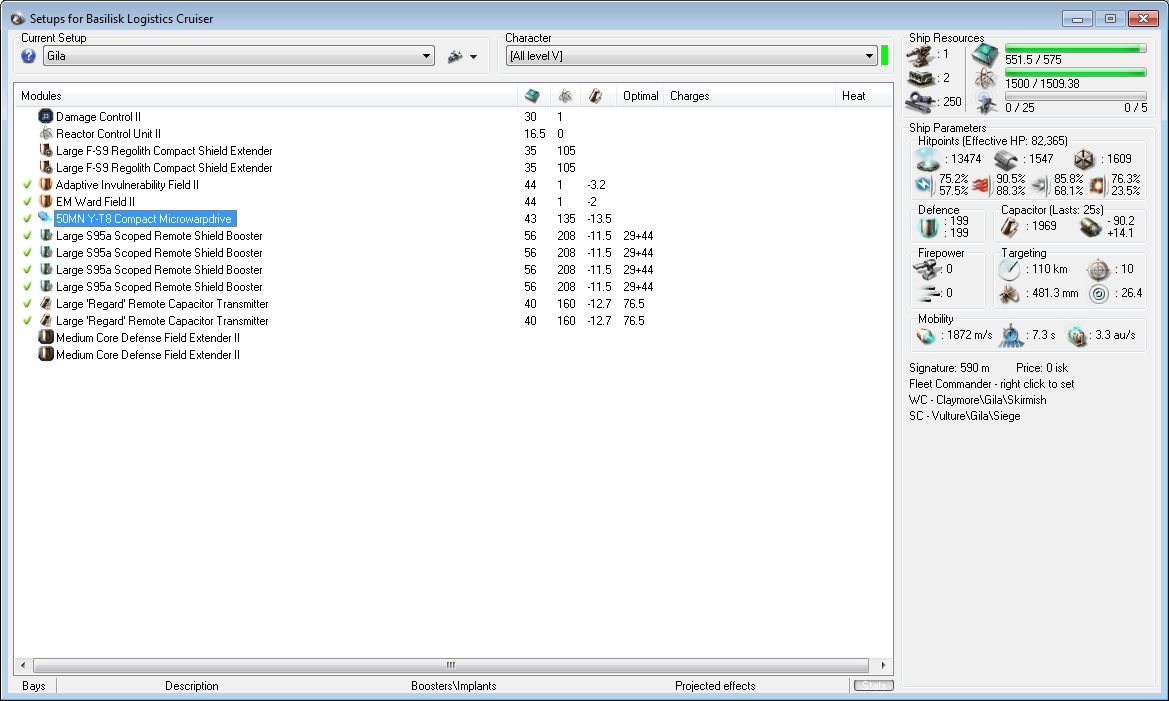Click the explosive resistance icon showing 76.3%

[x=1097, y=185]
